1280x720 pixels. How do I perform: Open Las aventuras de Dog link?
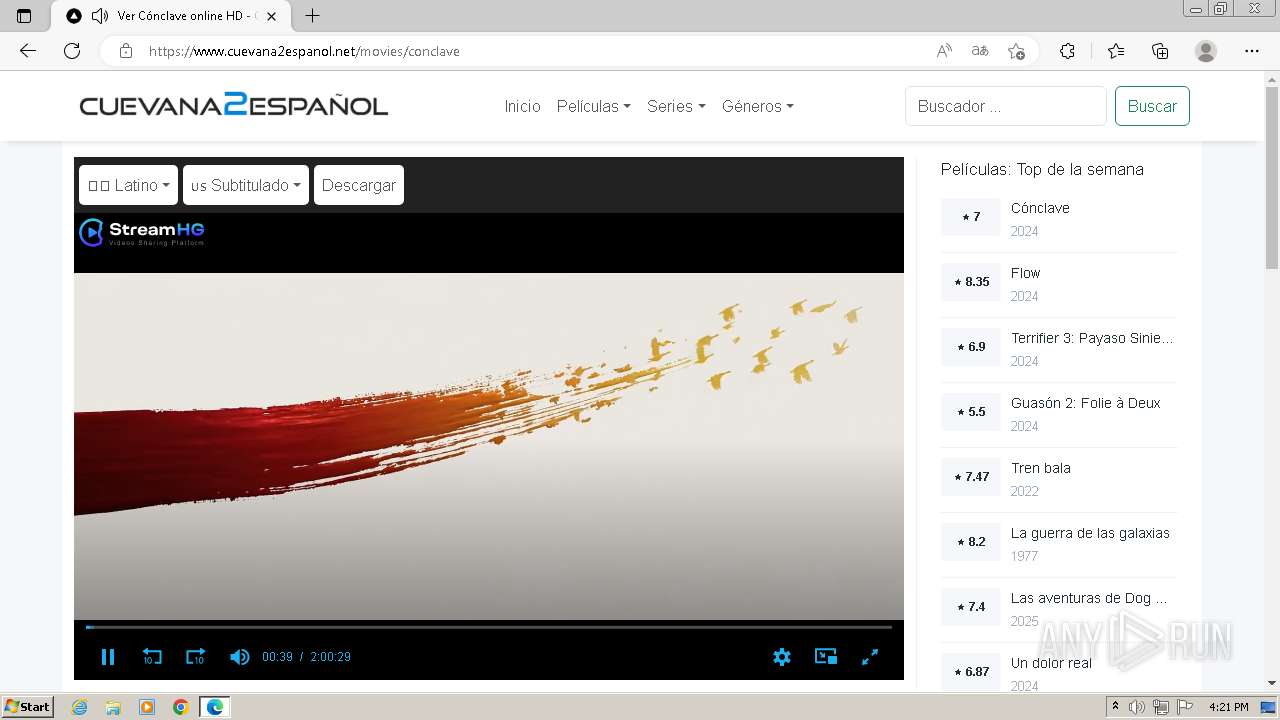[1089, 598]
